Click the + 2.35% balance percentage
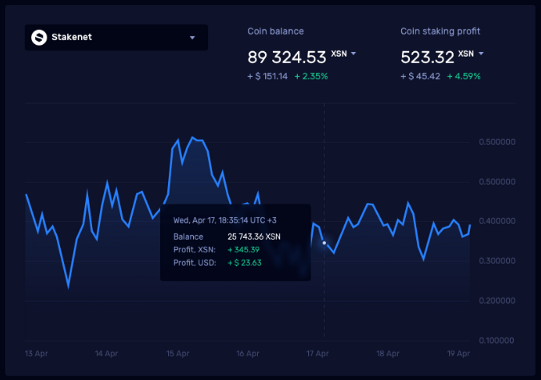The height and width of the screenshot is (380, 541). (311, 76)
